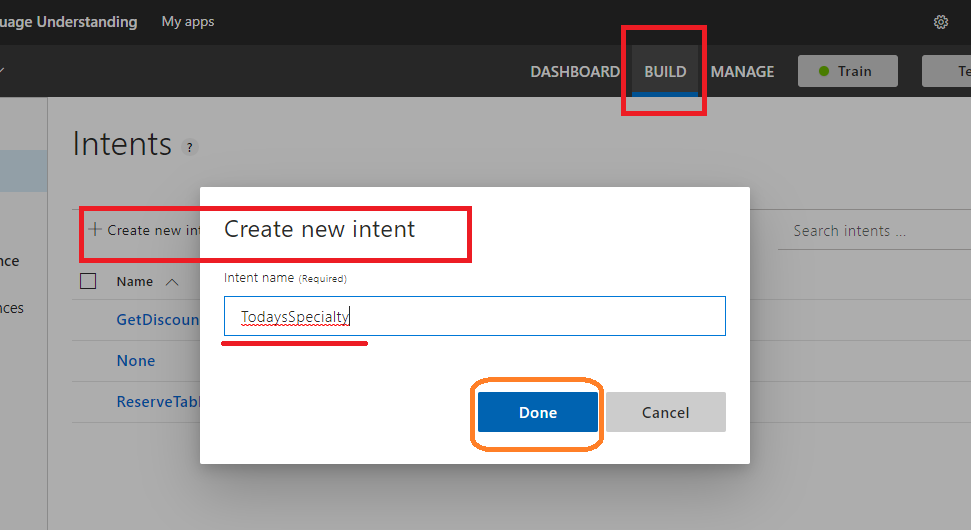Screen dimensions: 971x530
Task: Click the help question mark beside Intents
Action: click(x=189, y=147)
